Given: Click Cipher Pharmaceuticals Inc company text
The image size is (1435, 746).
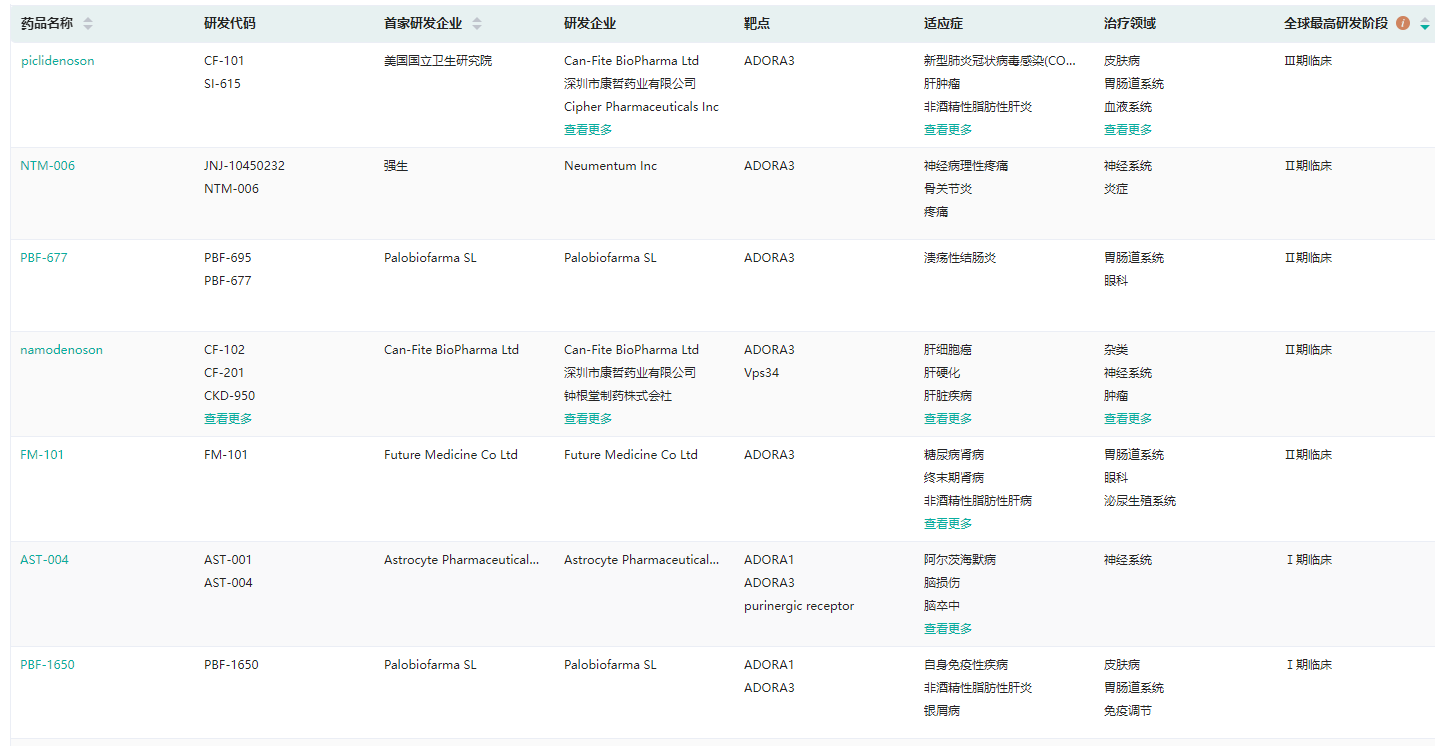Looking at the screenshot, I should (x=641, y=107).
